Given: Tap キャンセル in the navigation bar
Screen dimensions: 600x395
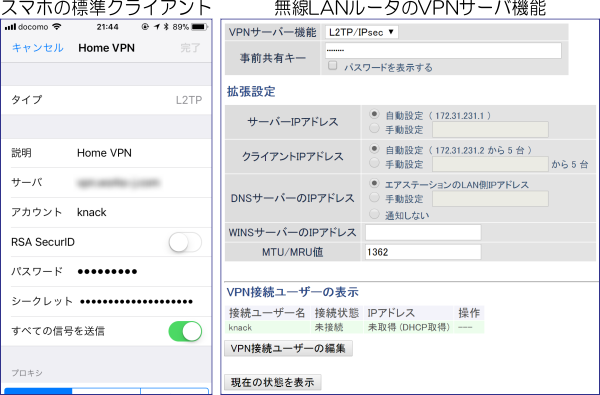Looking at the screenshot, I should tap(38, 48).
